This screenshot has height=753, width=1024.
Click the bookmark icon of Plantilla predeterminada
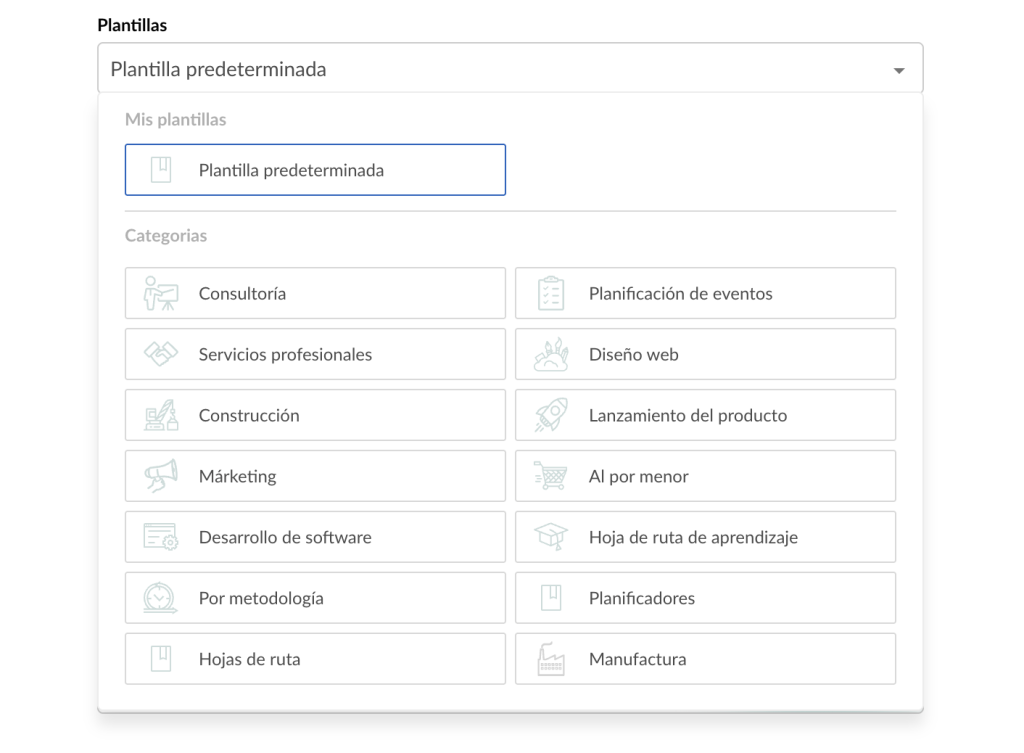click(161, 170)
